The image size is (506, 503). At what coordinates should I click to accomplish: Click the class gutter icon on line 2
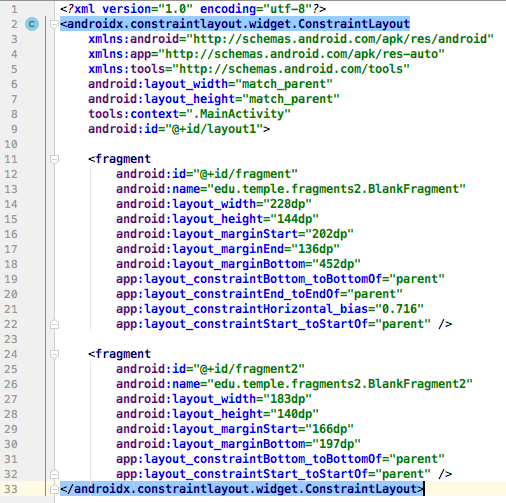point(32,24)
